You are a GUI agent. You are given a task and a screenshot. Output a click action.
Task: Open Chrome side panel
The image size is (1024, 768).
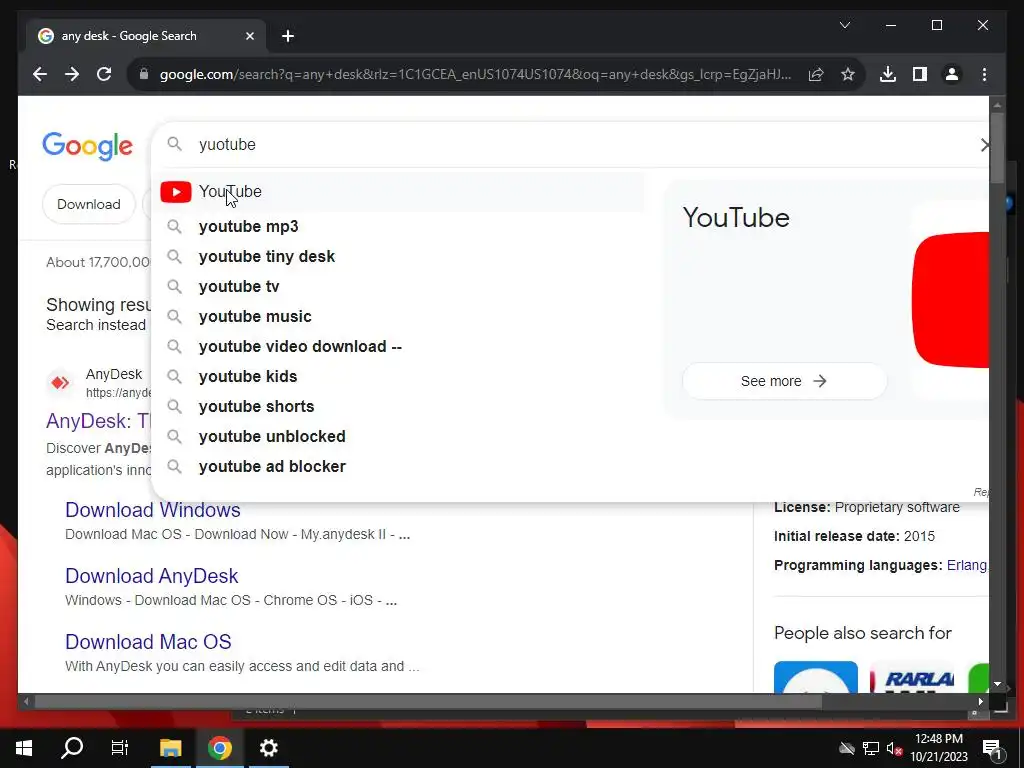coord(920,74)
